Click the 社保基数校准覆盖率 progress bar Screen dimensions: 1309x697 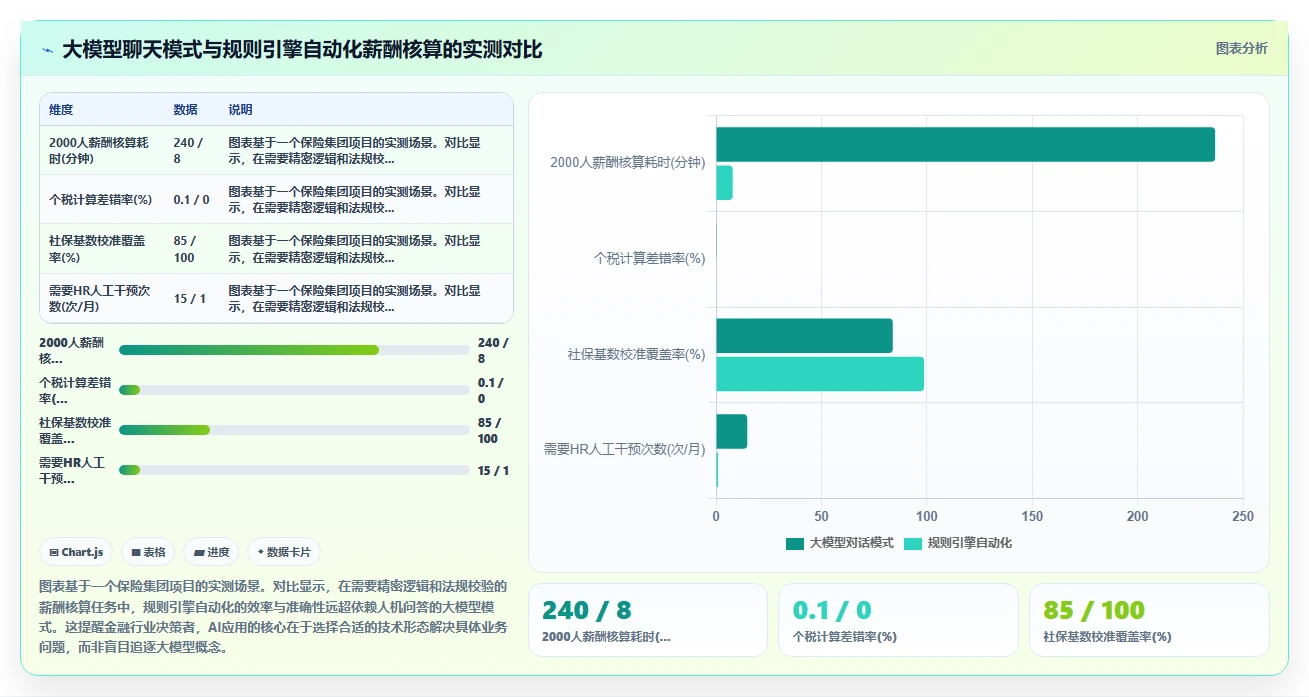(x=294, y=430)
